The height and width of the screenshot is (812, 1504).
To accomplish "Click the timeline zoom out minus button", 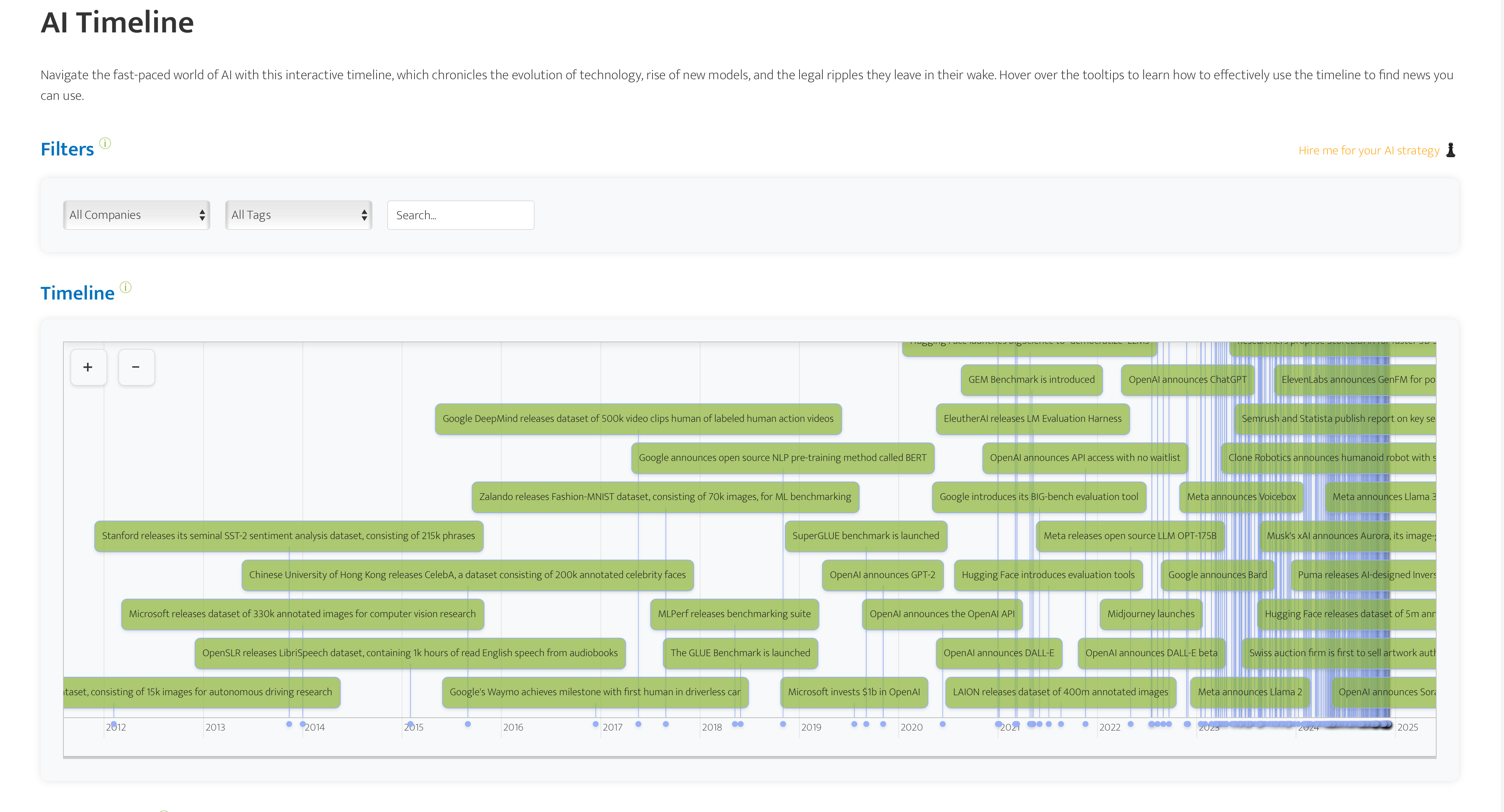I will point(136,367).
